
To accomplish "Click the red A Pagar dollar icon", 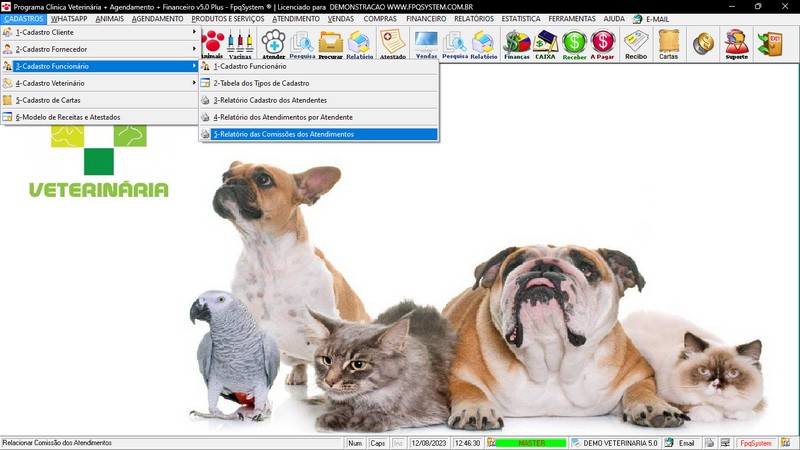I will (x=603, y=44).
